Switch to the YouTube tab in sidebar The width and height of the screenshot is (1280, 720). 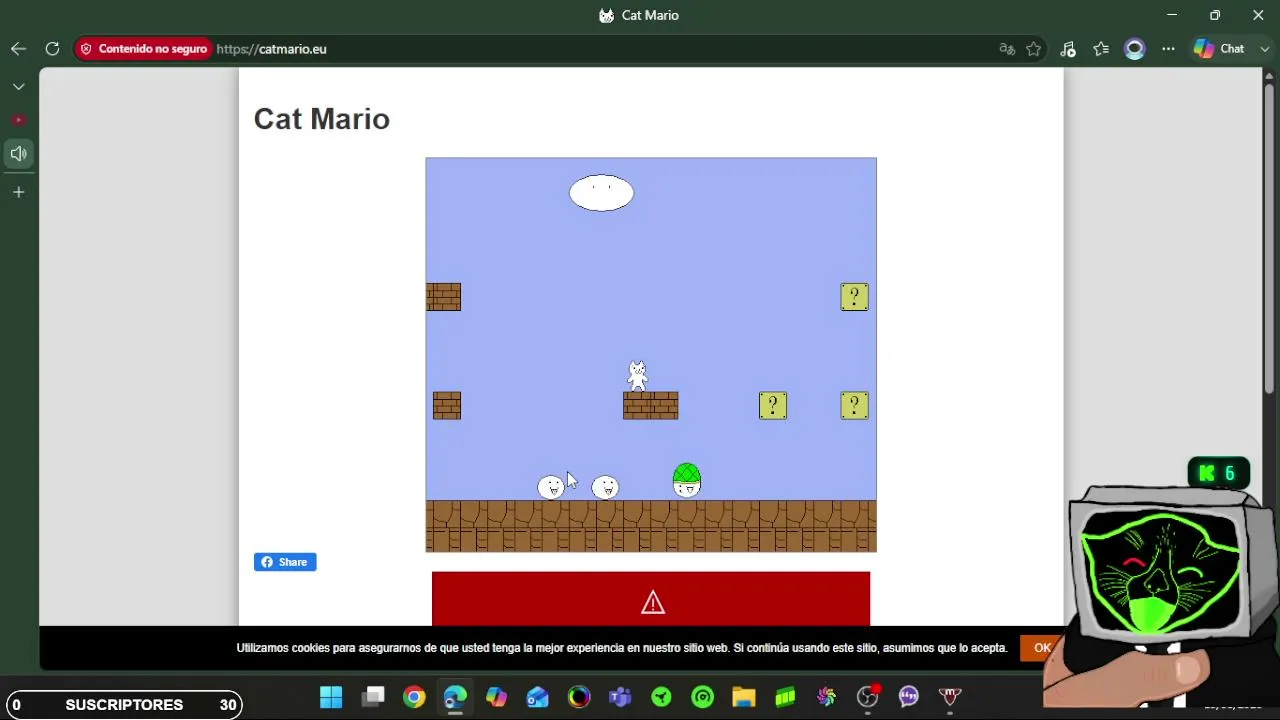click(x=18, y=120)
